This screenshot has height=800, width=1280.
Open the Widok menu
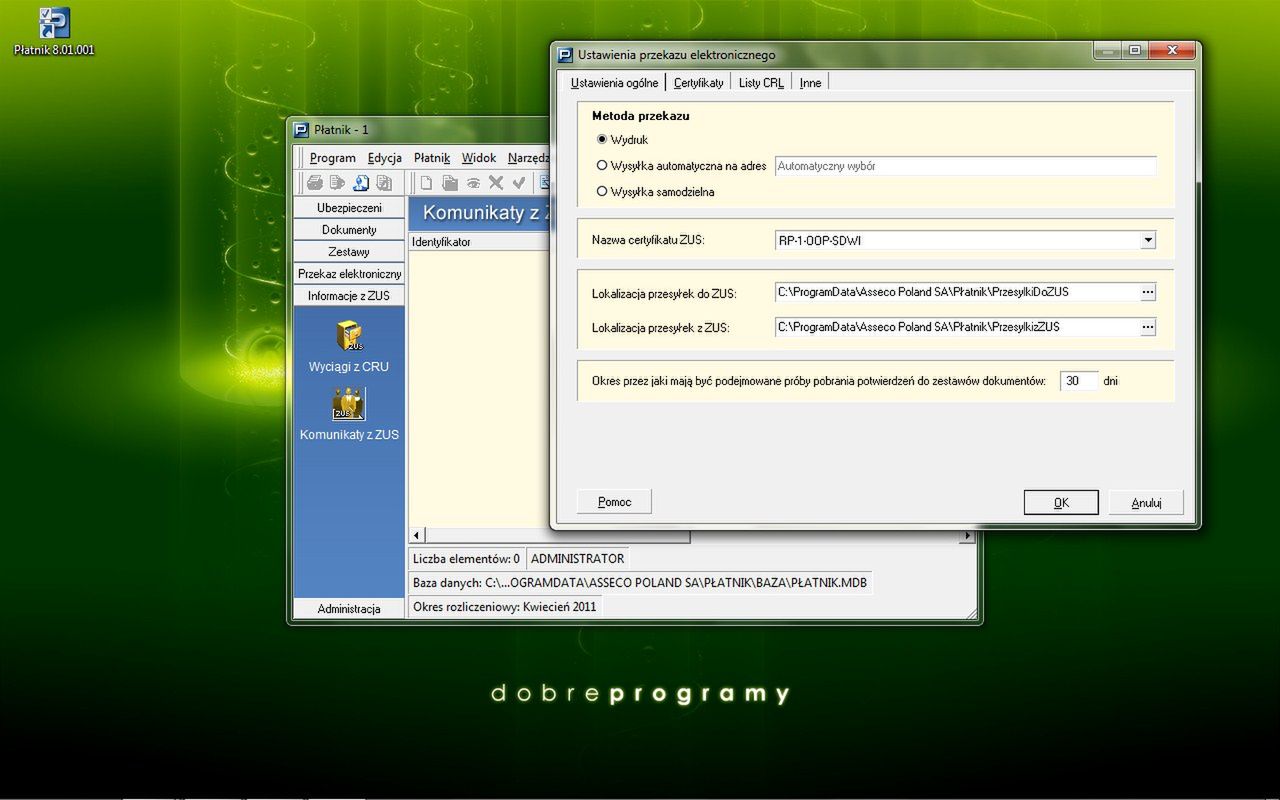pyautogui.click(x=479, y=158)
